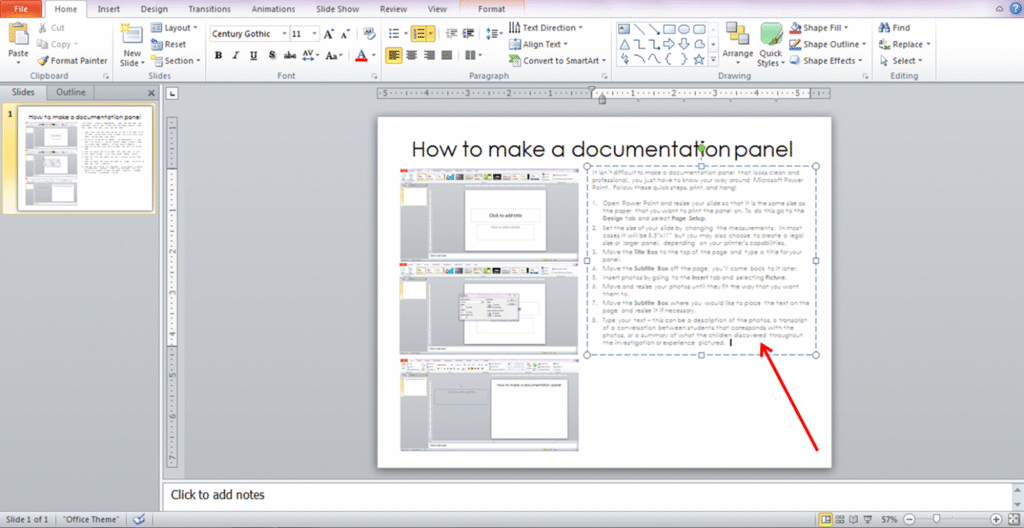Screen dimensions: 1024x528
Task: Switch to Slide Sorter view
Action: pyautogui.click(x=839, y=519)
